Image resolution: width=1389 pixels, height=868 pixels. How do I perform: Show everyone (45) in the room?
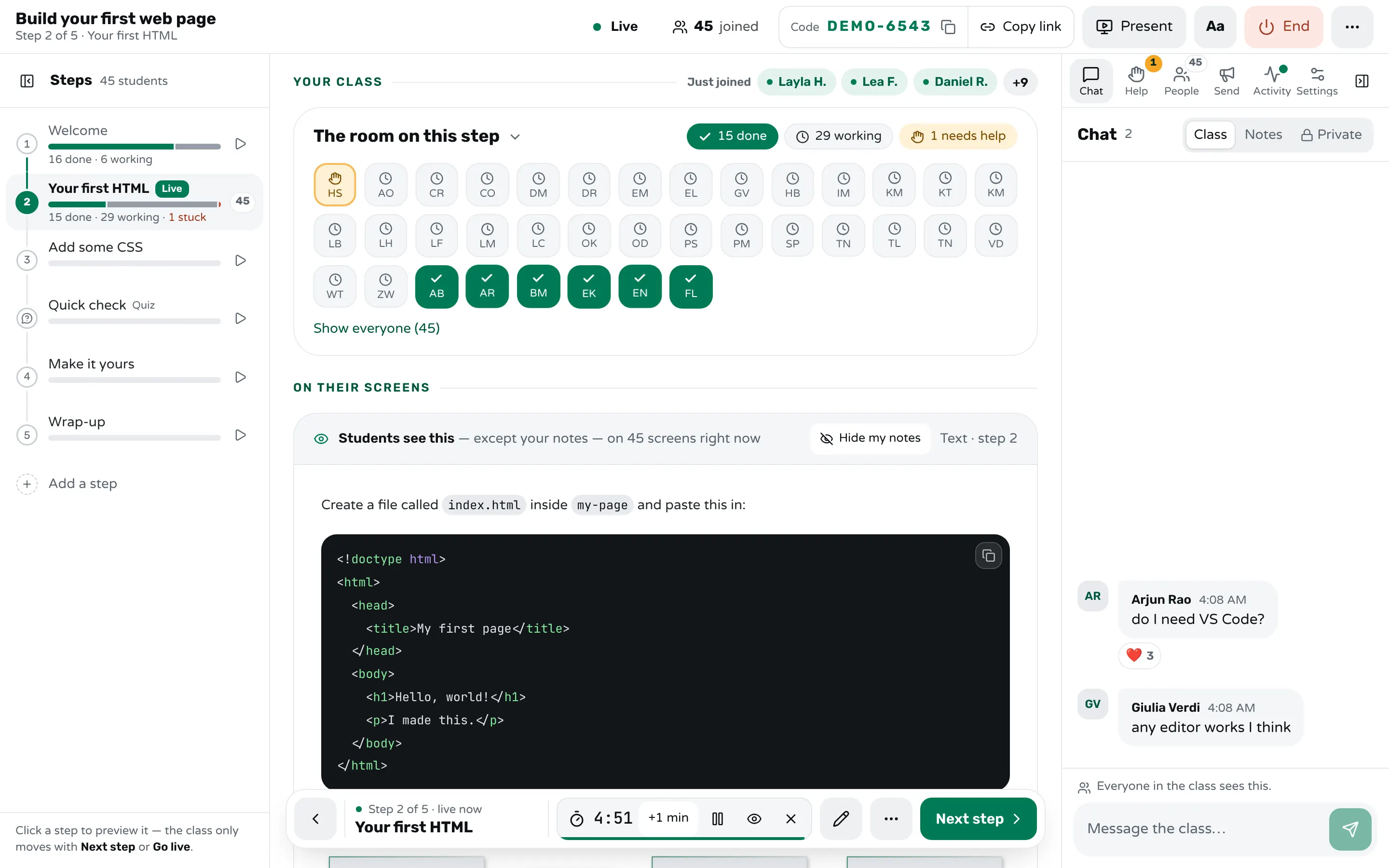[377, 328]
